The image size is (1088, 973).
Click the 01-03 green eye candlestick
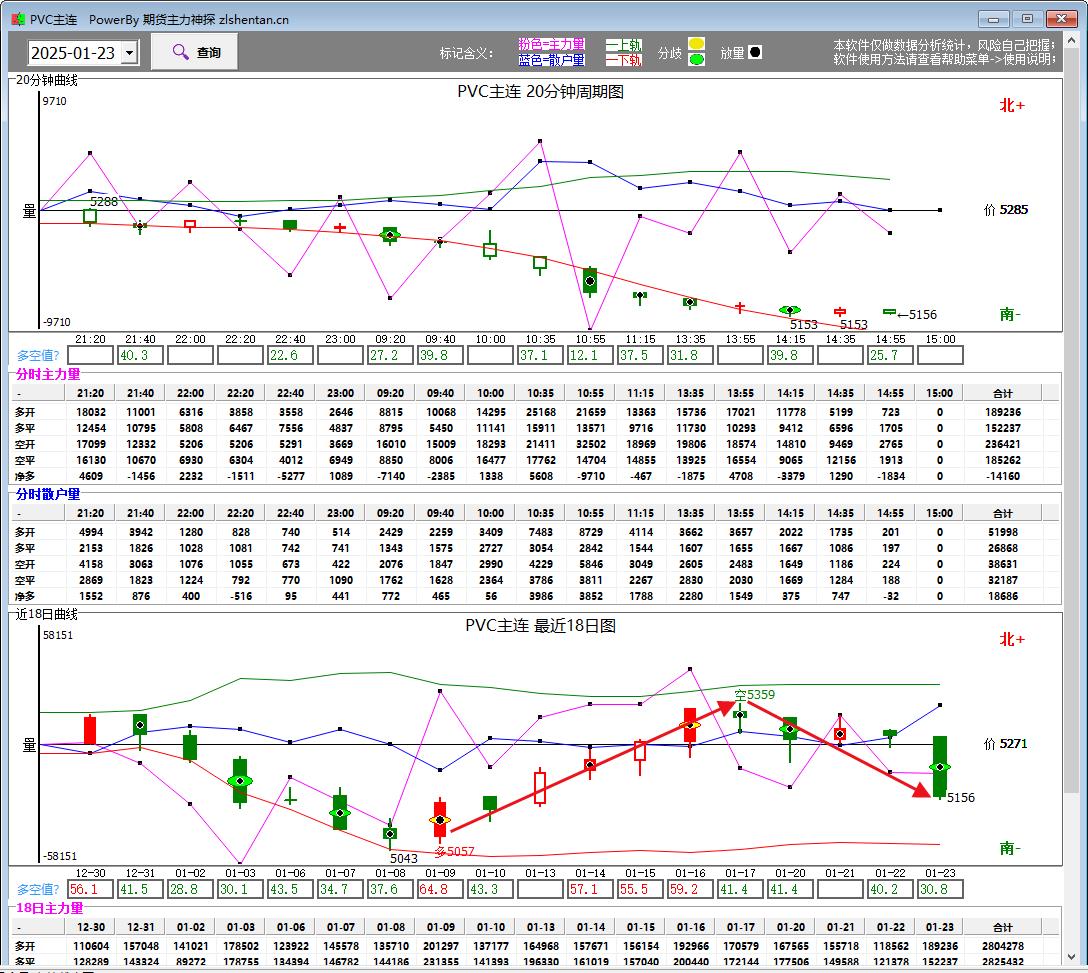click(x=240, y=781)
